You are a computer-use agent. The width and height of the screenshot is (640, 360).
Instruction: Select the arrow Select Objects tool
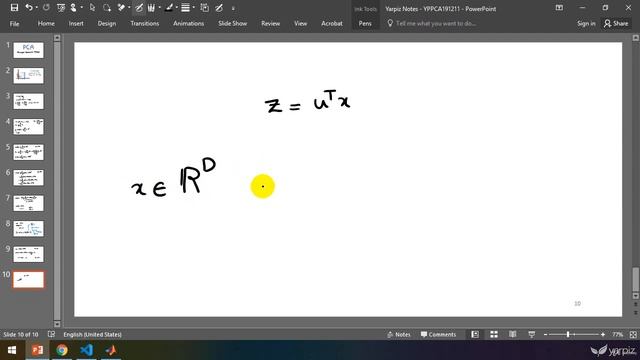coord(92,8)
